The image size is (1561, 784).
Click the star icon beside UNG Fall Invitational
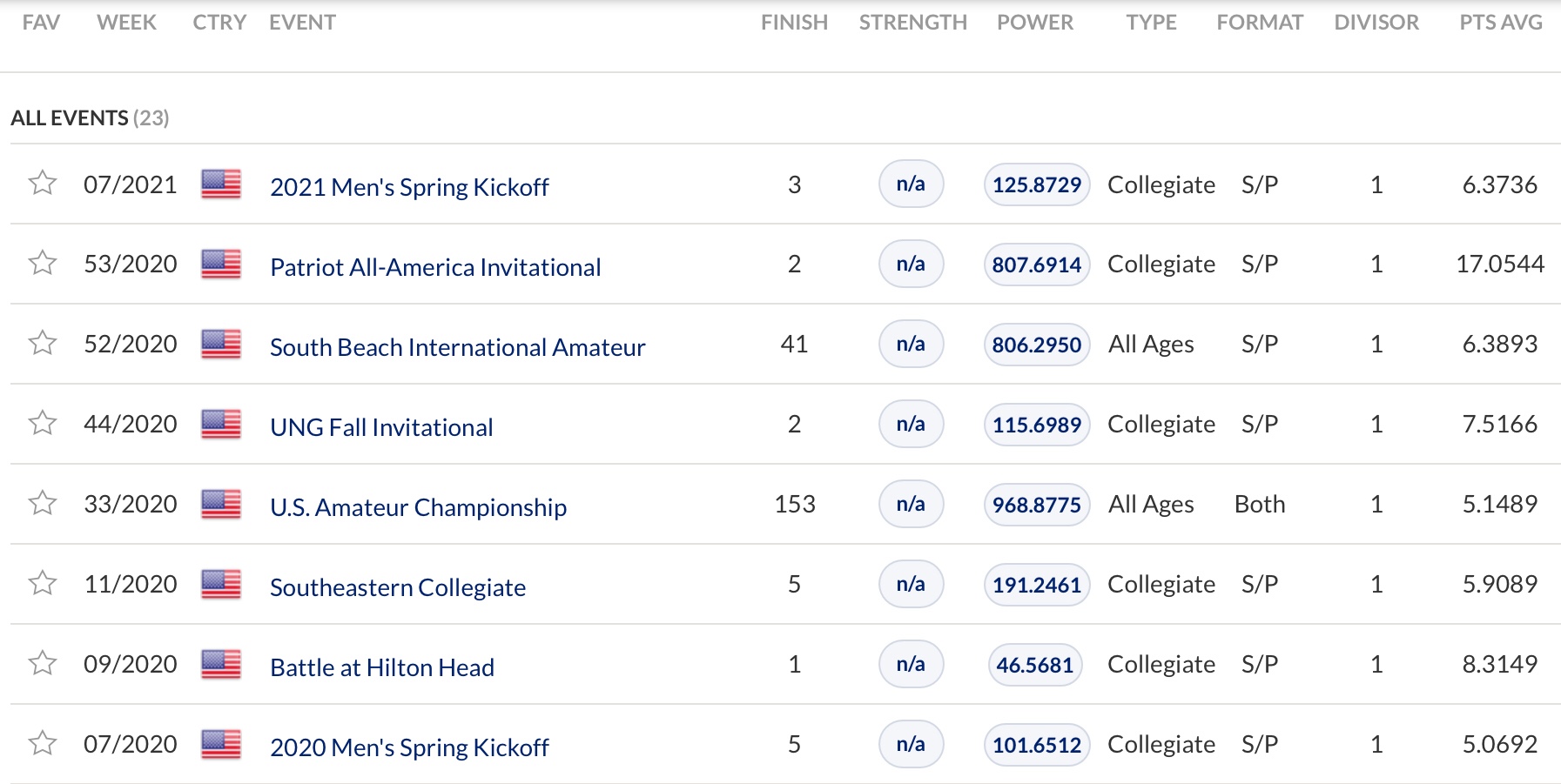click(x=43, y=424)
